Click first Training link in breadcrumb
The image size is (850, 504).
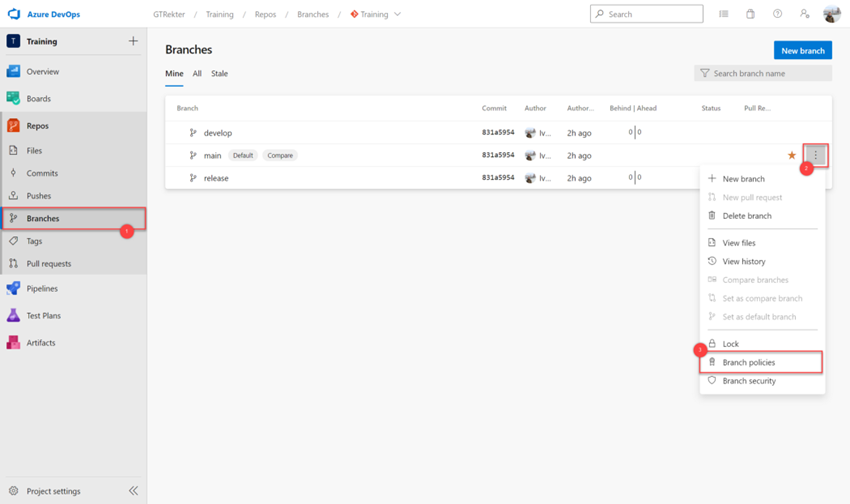[x=220, y=14]
